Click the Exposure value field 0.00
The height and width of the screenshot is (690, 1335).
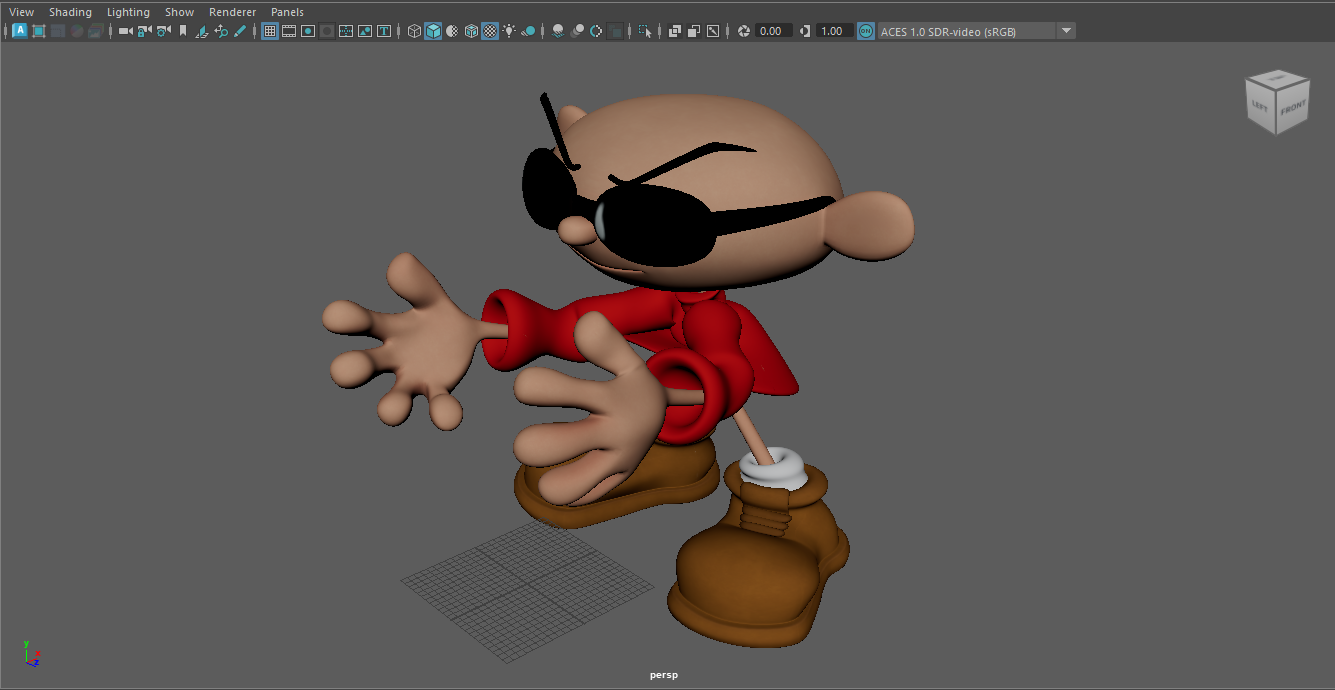773,31
